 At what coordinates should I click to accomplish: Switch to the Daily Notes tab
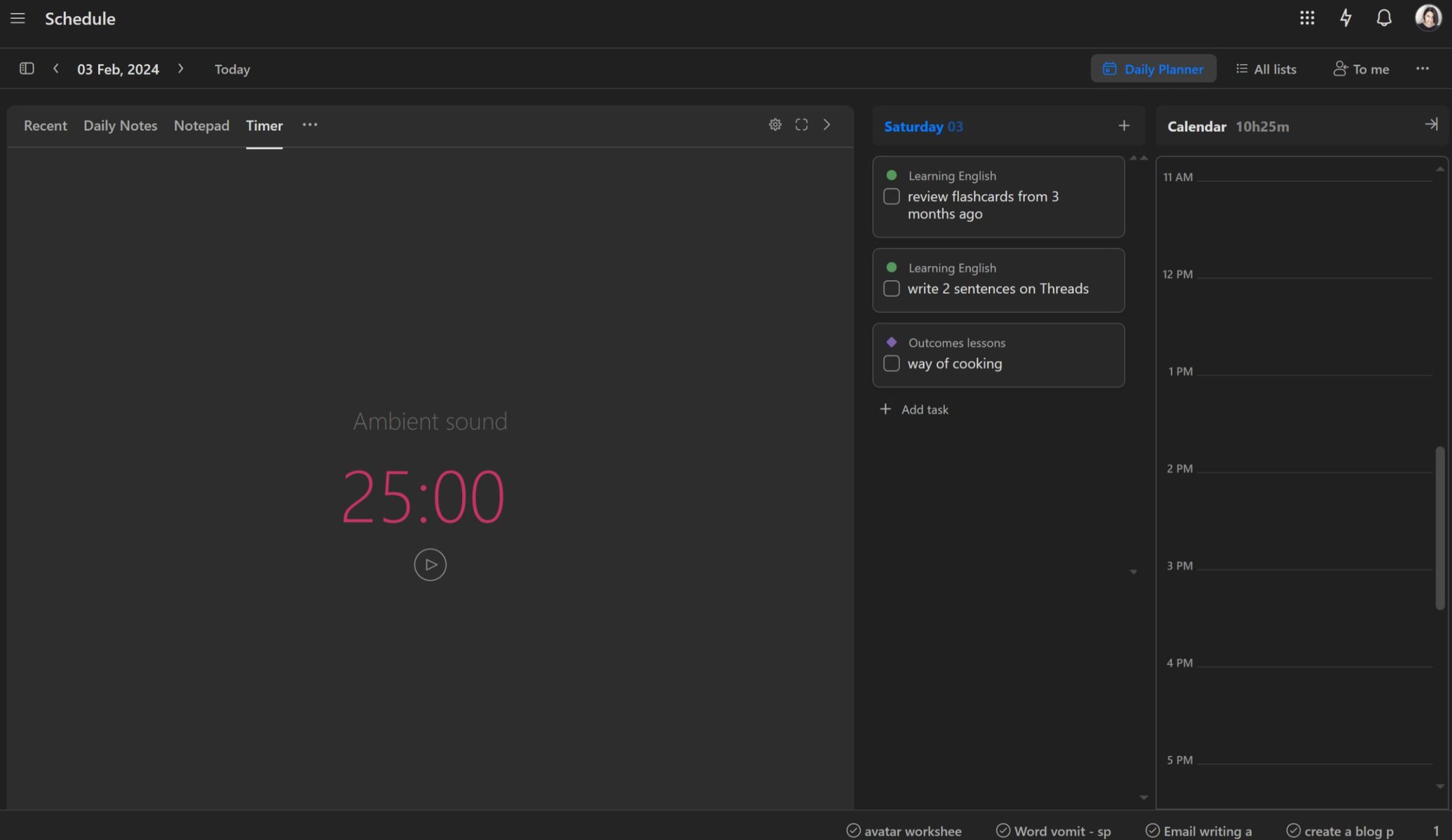tap(120, 125)
